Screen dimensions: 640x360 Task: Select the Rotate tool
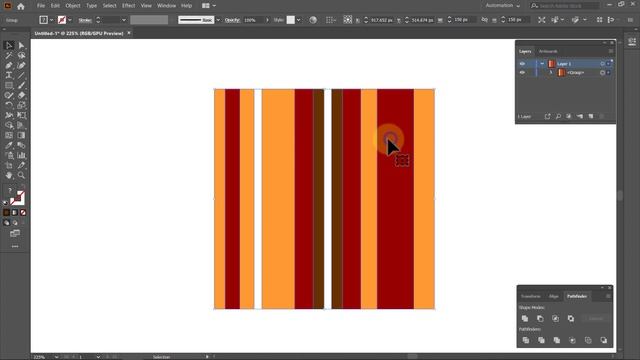(x=9, y=105)
